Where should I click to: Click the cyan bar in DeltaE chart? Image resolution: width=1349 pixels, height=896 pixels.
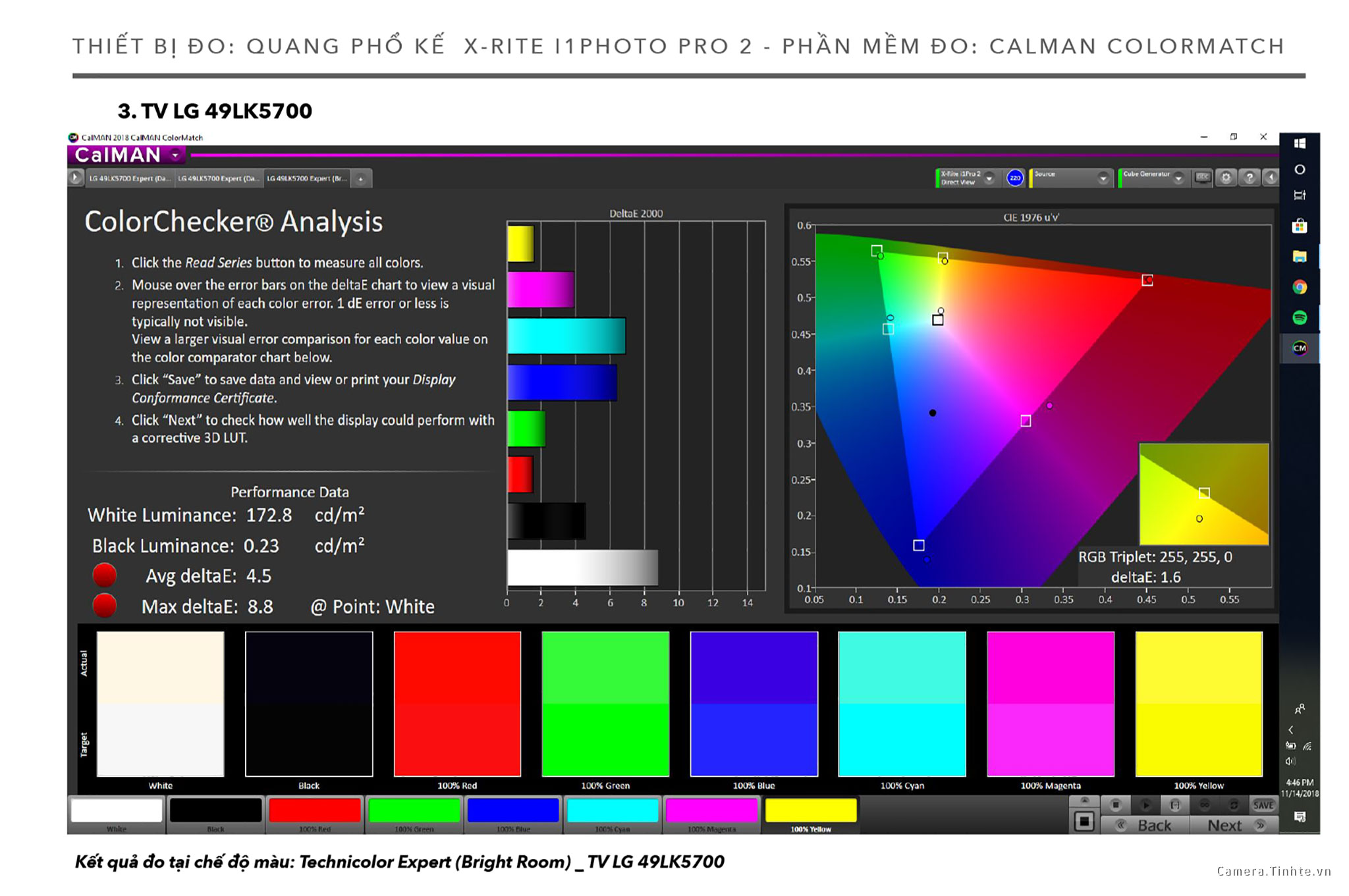tap(566, 336)
